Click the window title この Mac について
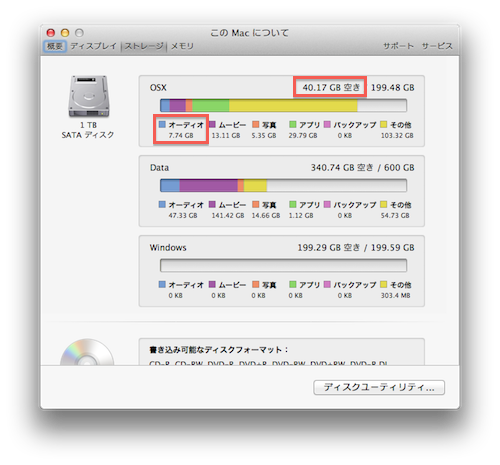 tap(250, 33)
